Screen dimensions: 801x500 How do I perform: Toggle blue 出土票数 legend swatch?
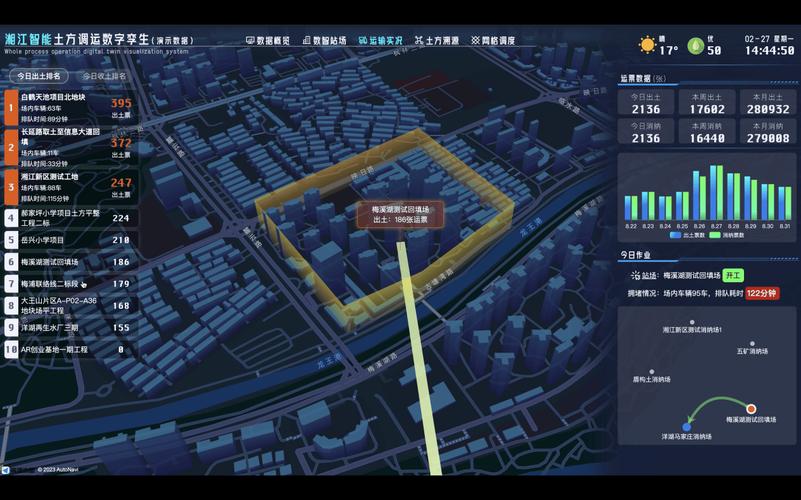(675, 235)
